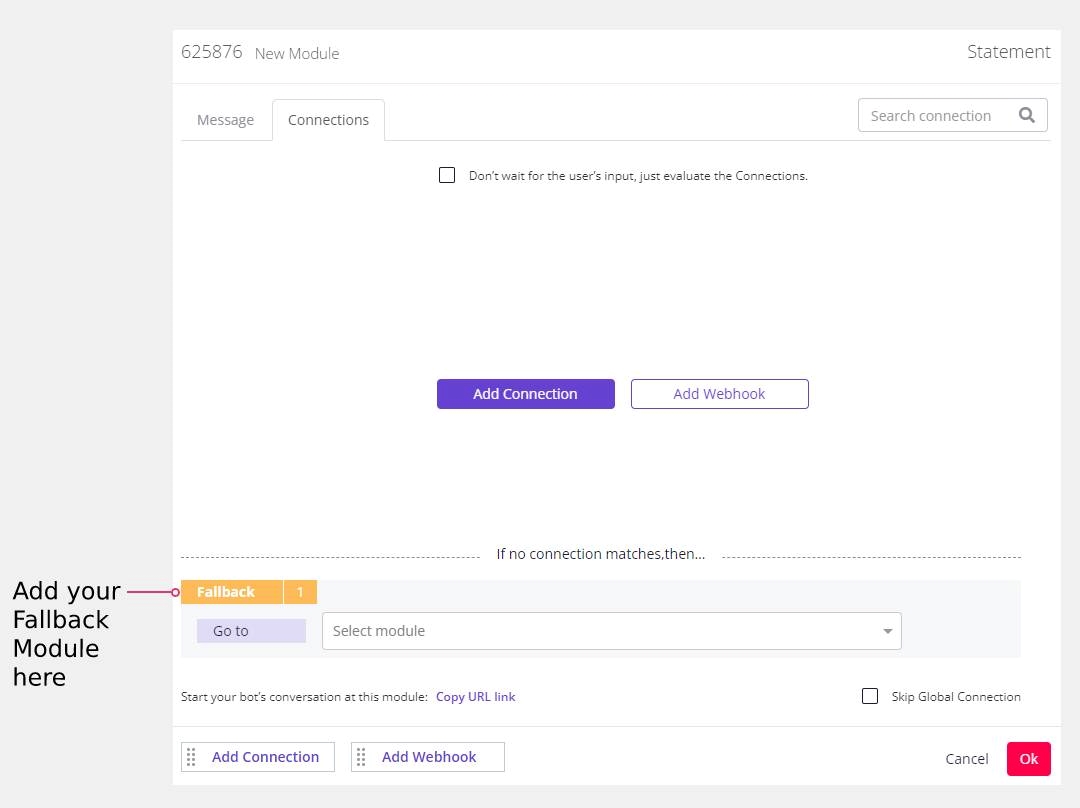Click the purple Add Connection button
Viewport: 1080px width, 808px height.
pyautogui.click(x=525, y=393)
